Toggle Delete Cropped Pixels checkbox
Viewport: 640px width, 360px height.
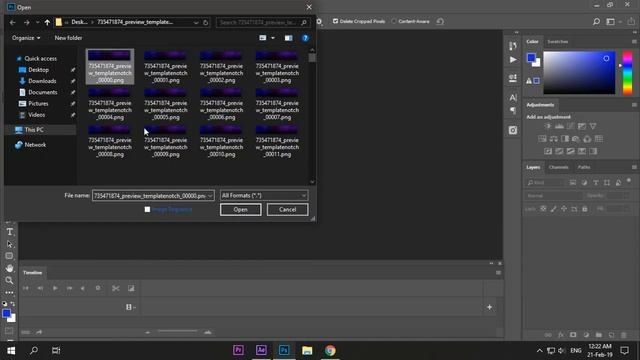pos(336,21)
